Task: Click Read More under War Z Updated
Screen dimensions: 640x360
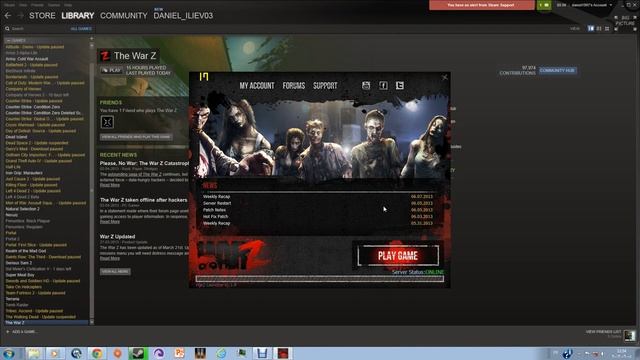Action: [x=110, y=258]
